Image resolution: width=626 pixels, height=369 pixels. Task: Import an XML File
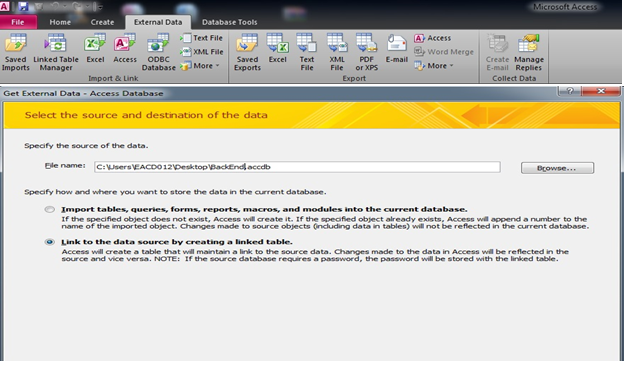pos(201,52)
